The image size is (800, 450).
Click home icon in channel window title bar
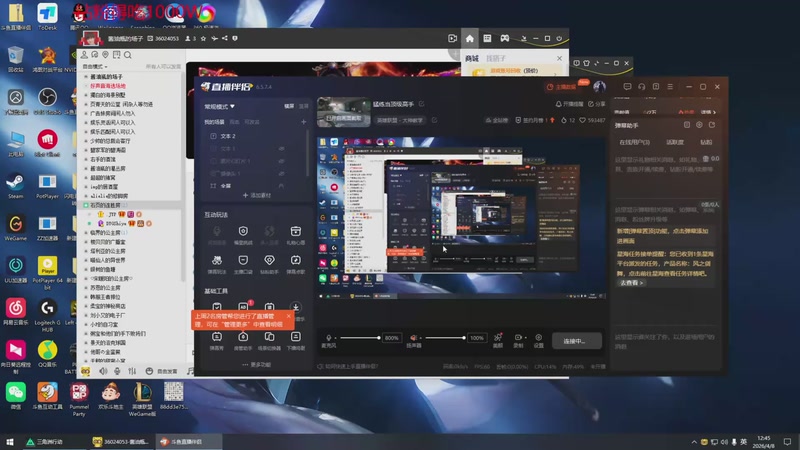[x=469, y=38]
